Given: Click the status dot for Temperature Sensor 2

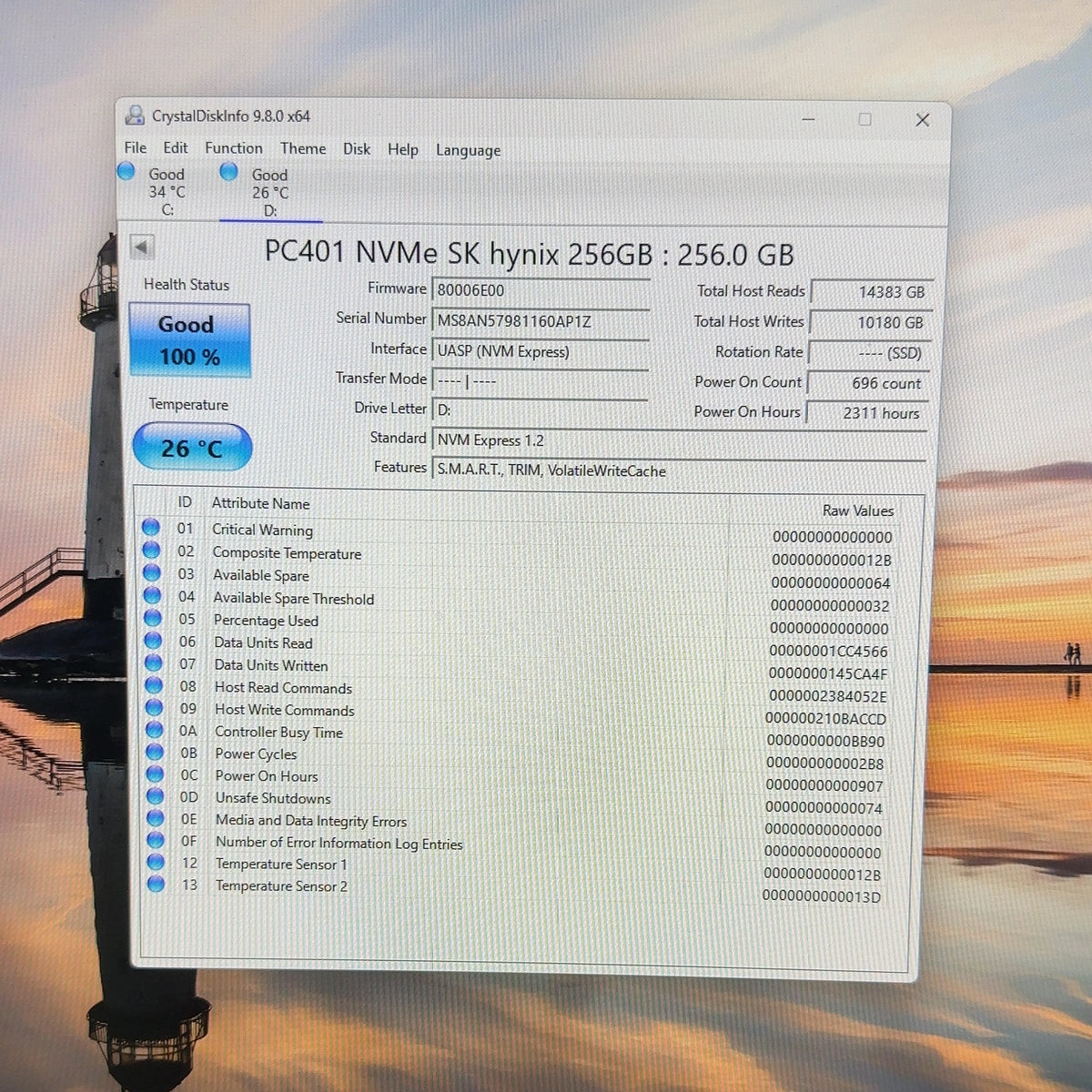Looking at the screenshot, I should pos(156,884).
